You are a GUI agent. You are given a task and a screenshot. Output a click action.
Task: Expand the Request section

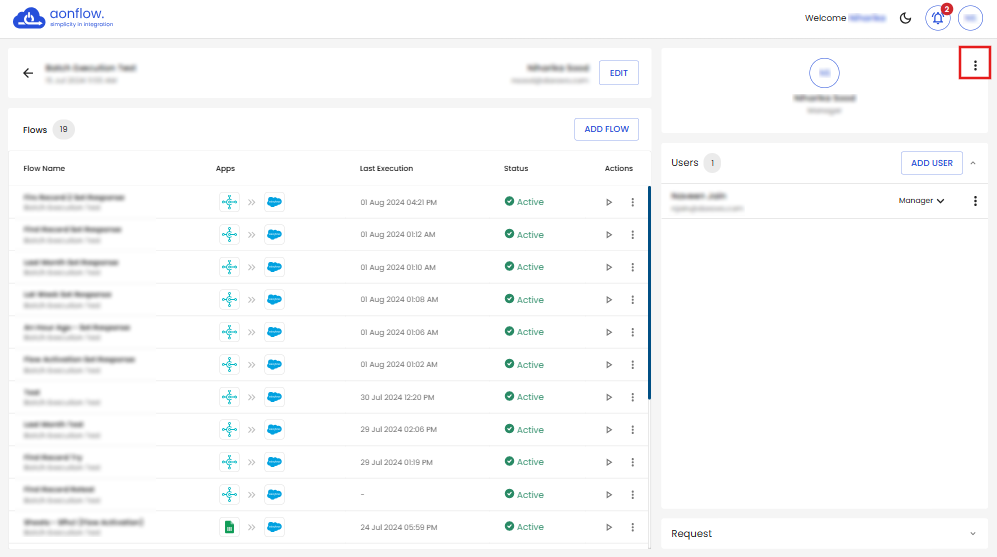tap(973, 534)
